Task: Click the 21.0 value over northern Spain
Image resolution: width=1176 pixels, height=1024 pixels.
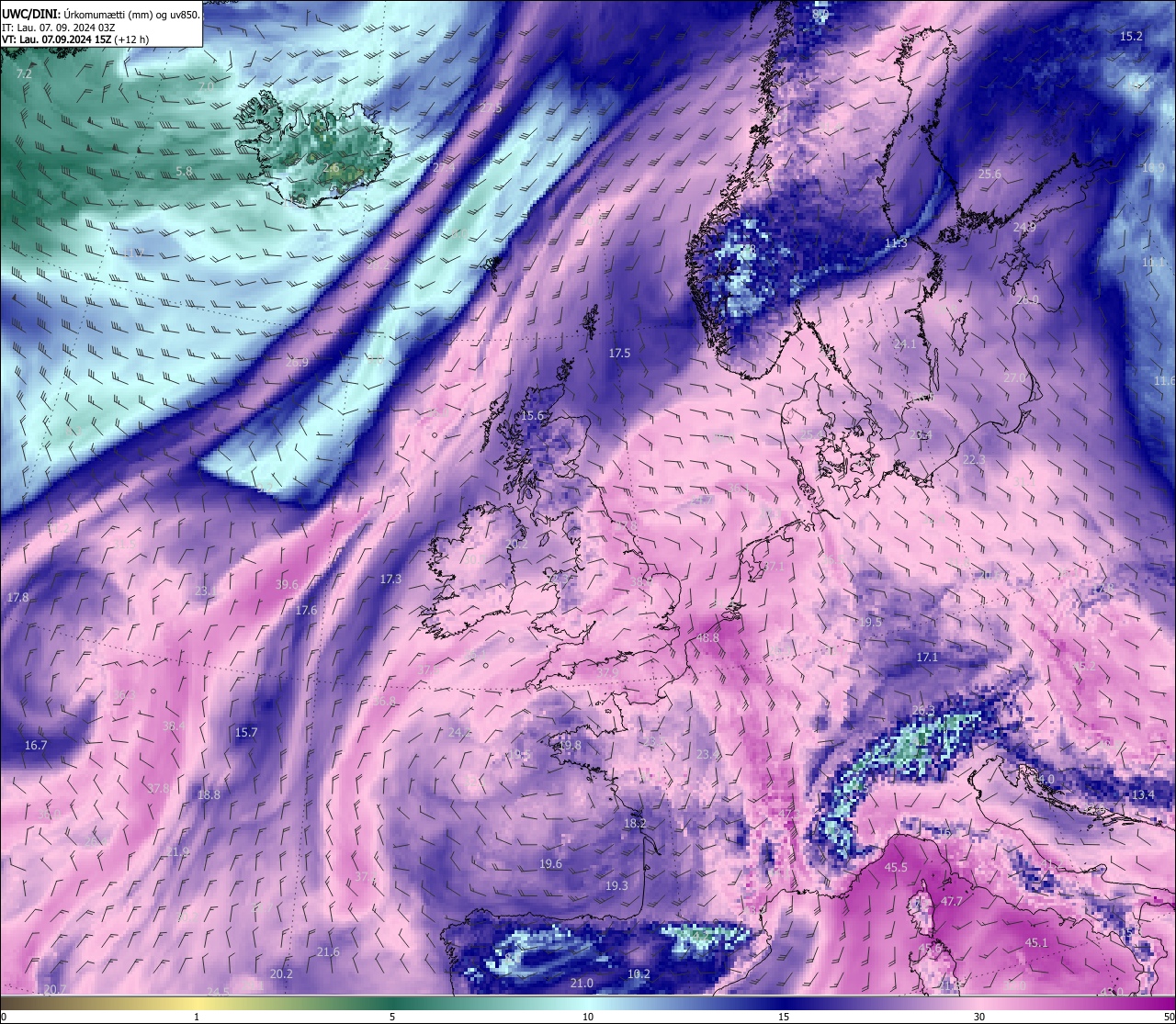Action: click(x=581, y=983)
